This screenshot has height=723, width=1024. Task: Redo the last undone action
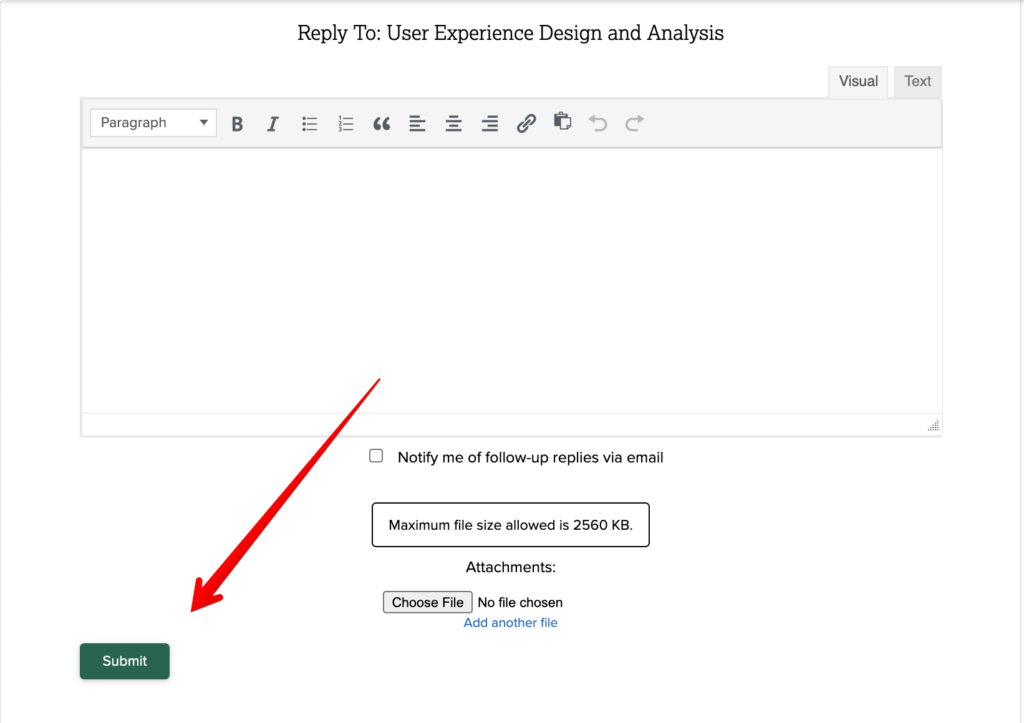[633, 122]
